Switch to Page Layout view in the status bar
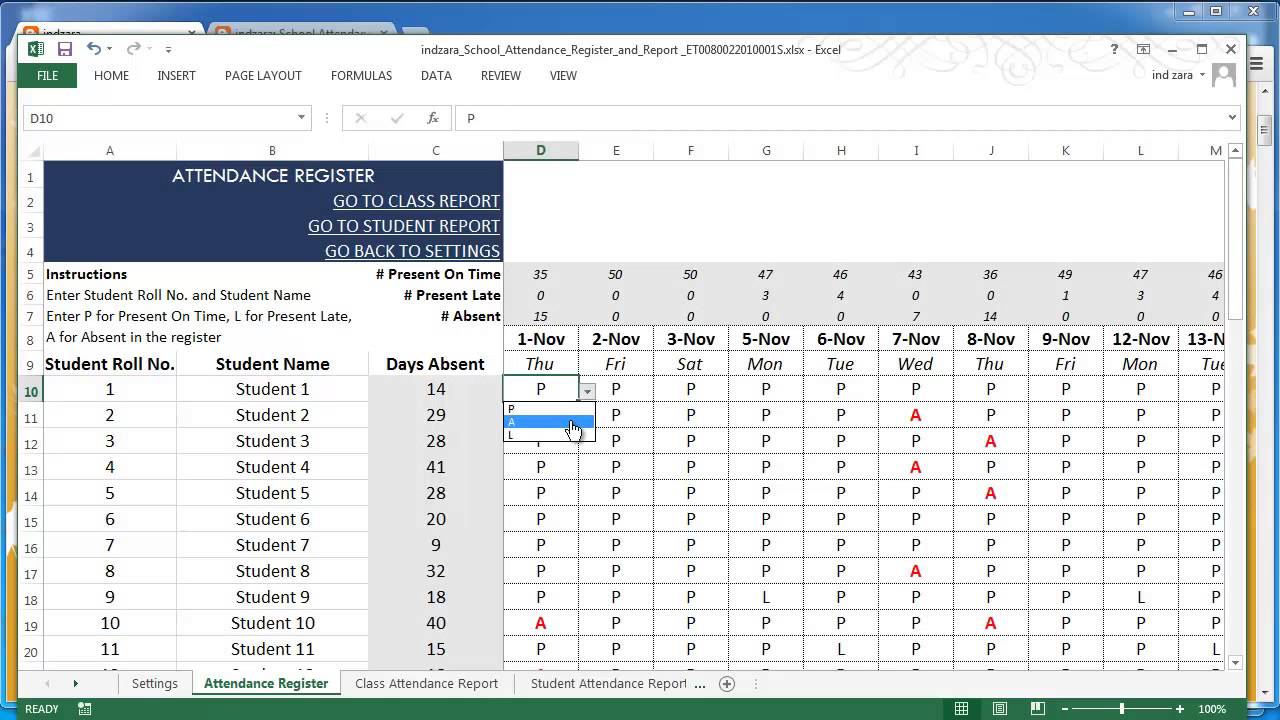This screenshot has width=1280, height=720. [x=1000, y=709]
